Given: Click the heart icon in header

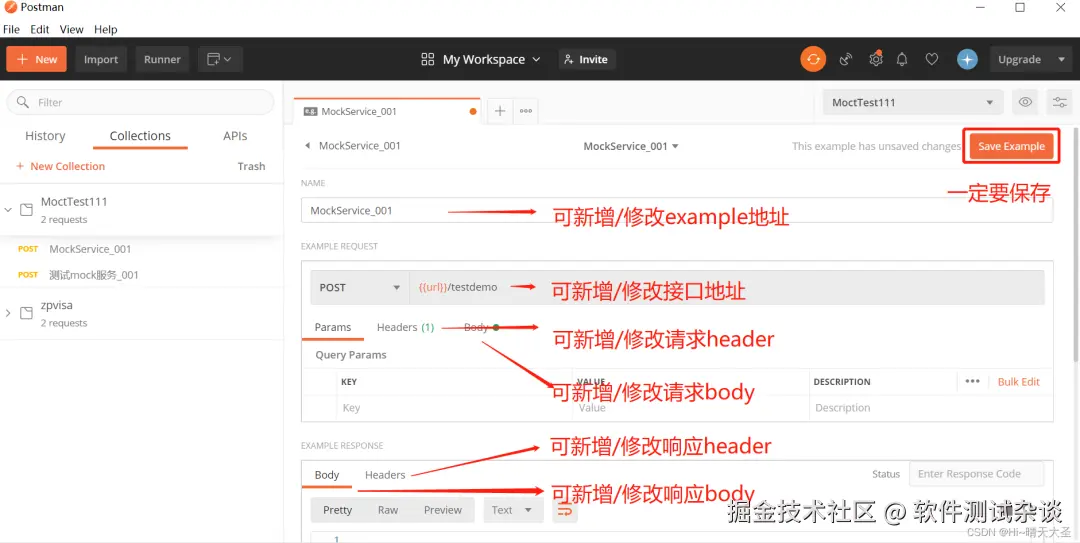Looking at the screenshot, I should 931,60.
